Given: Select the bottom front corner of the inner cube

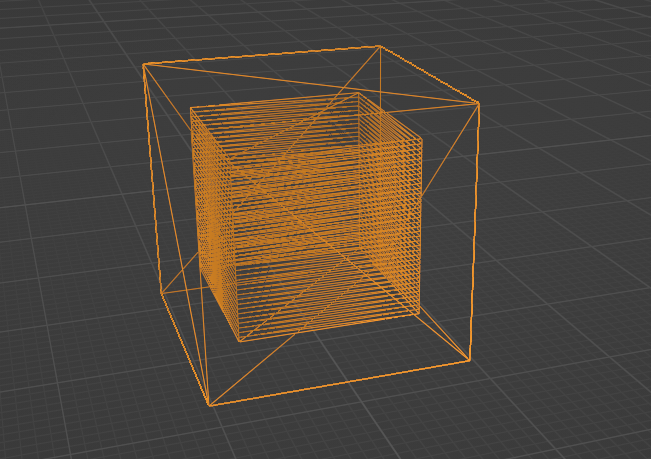Looking at the screenshot, I should (x=238, y=341).
